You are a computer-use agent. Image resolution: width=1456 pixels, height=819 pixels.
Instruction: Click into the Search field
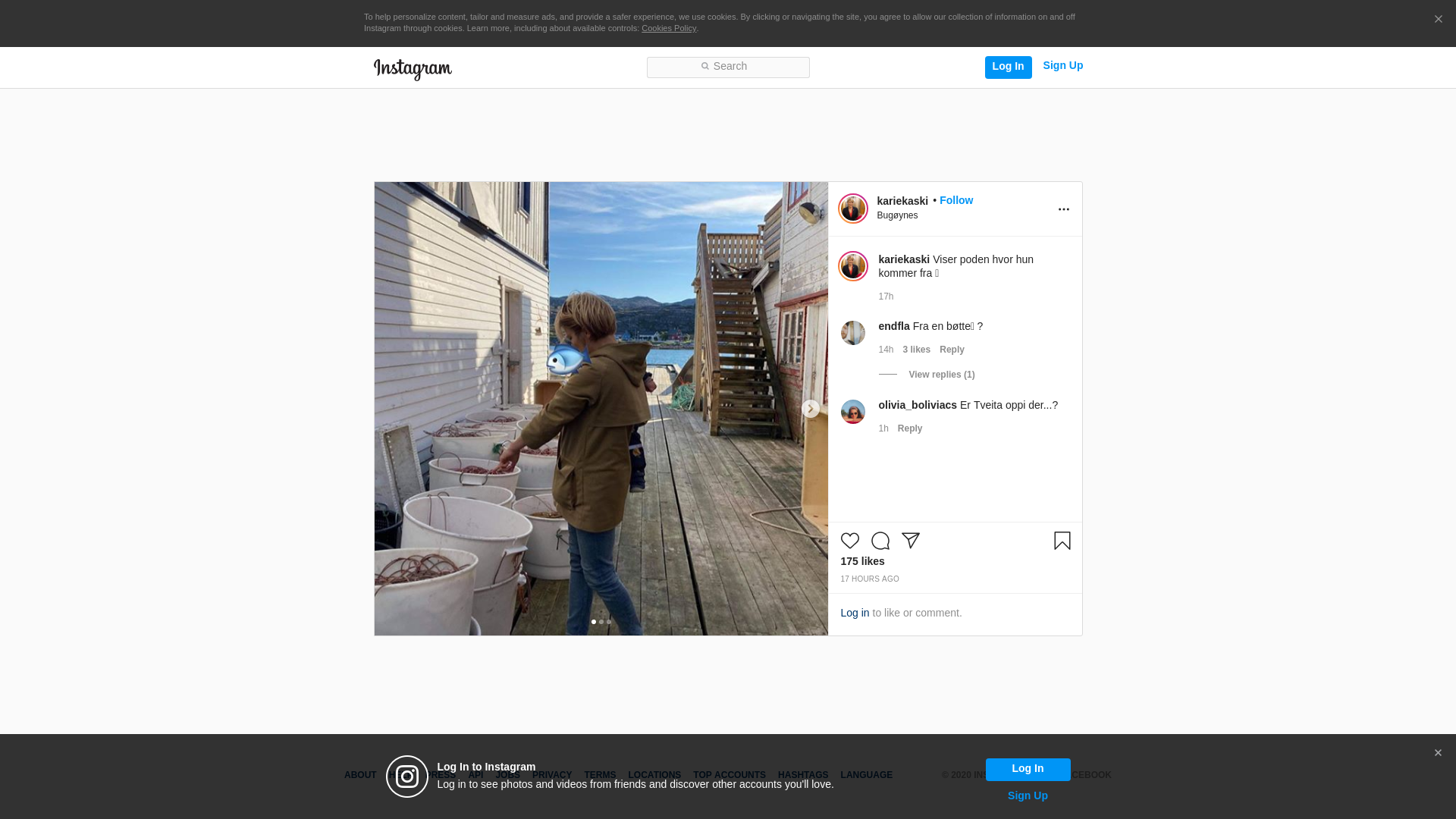(x=728, y=67)
